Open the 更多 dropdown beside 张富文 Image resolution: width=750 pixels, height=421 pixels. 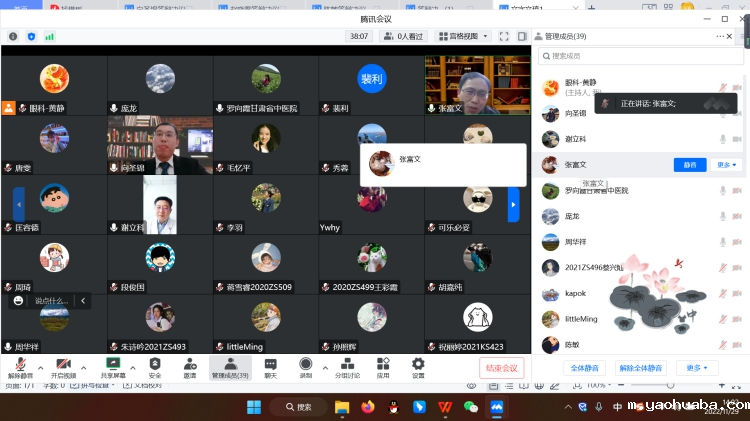tap(726, 165)
